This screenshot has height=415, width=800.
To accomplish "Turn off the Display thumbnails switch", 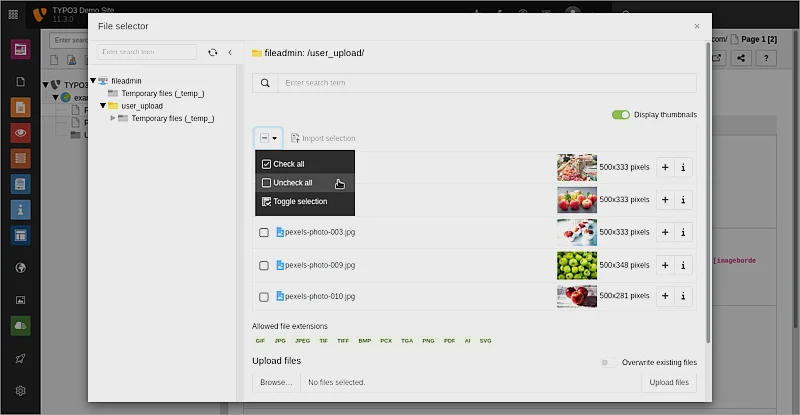I will [x=621, y=115].
